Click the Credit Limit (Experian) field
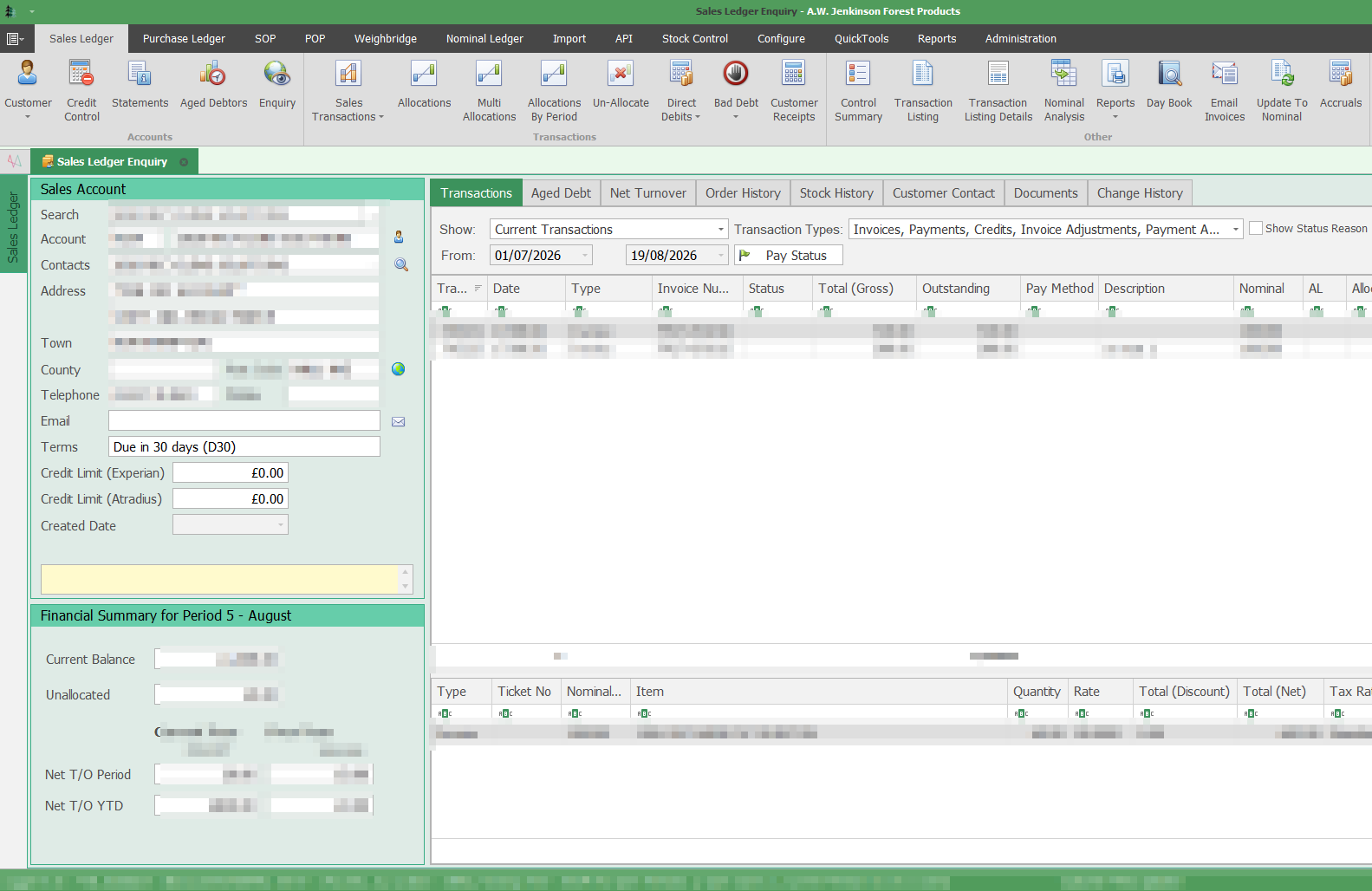 click(230, 473)
